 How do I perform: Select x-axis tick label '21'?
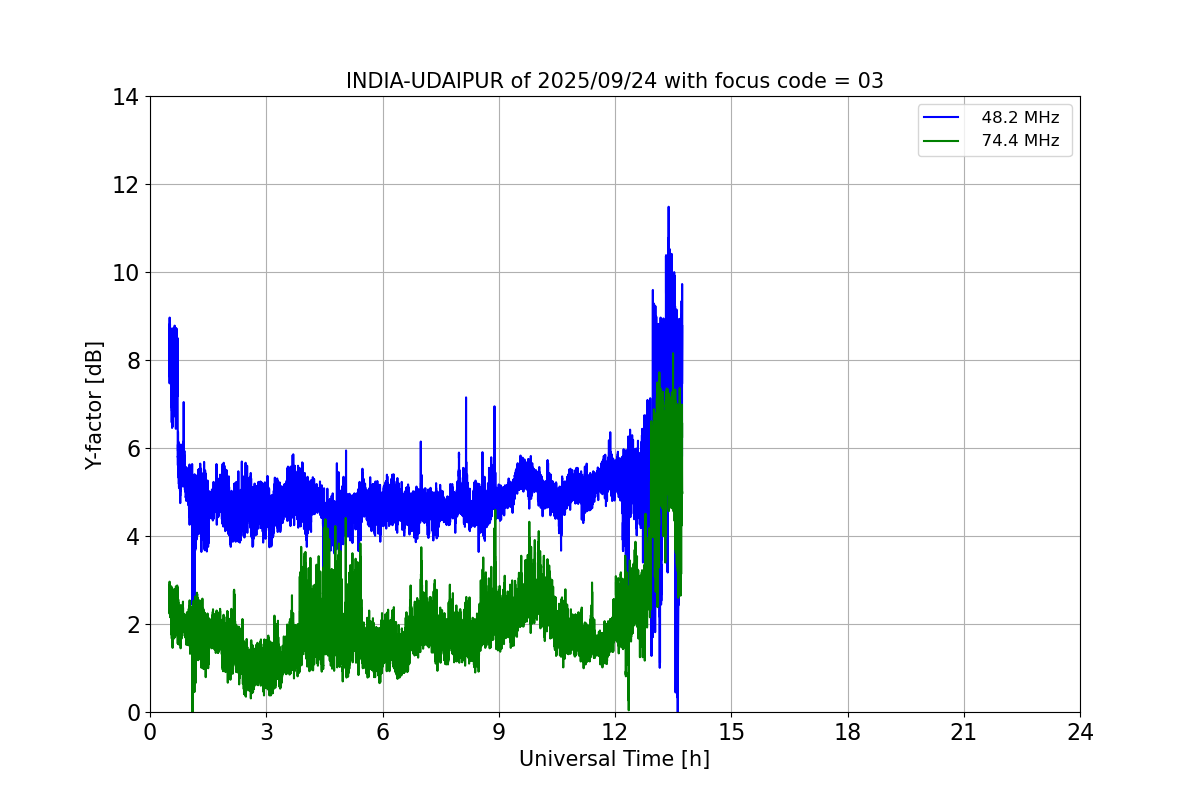(x=964, y=732)
